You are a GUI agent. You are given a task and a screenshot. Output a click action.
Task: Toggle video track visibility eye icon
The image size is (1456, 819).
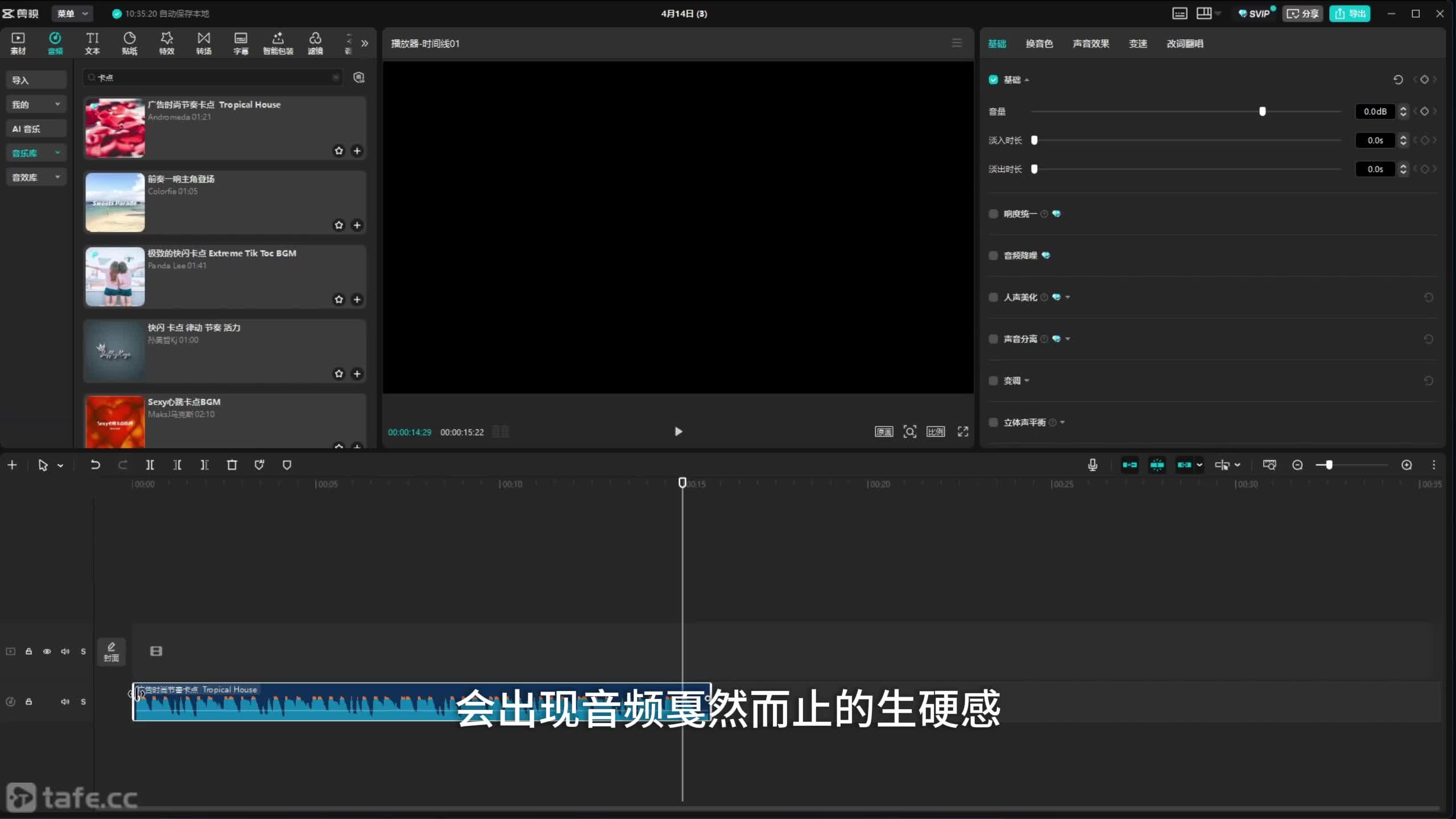[47, 651]
